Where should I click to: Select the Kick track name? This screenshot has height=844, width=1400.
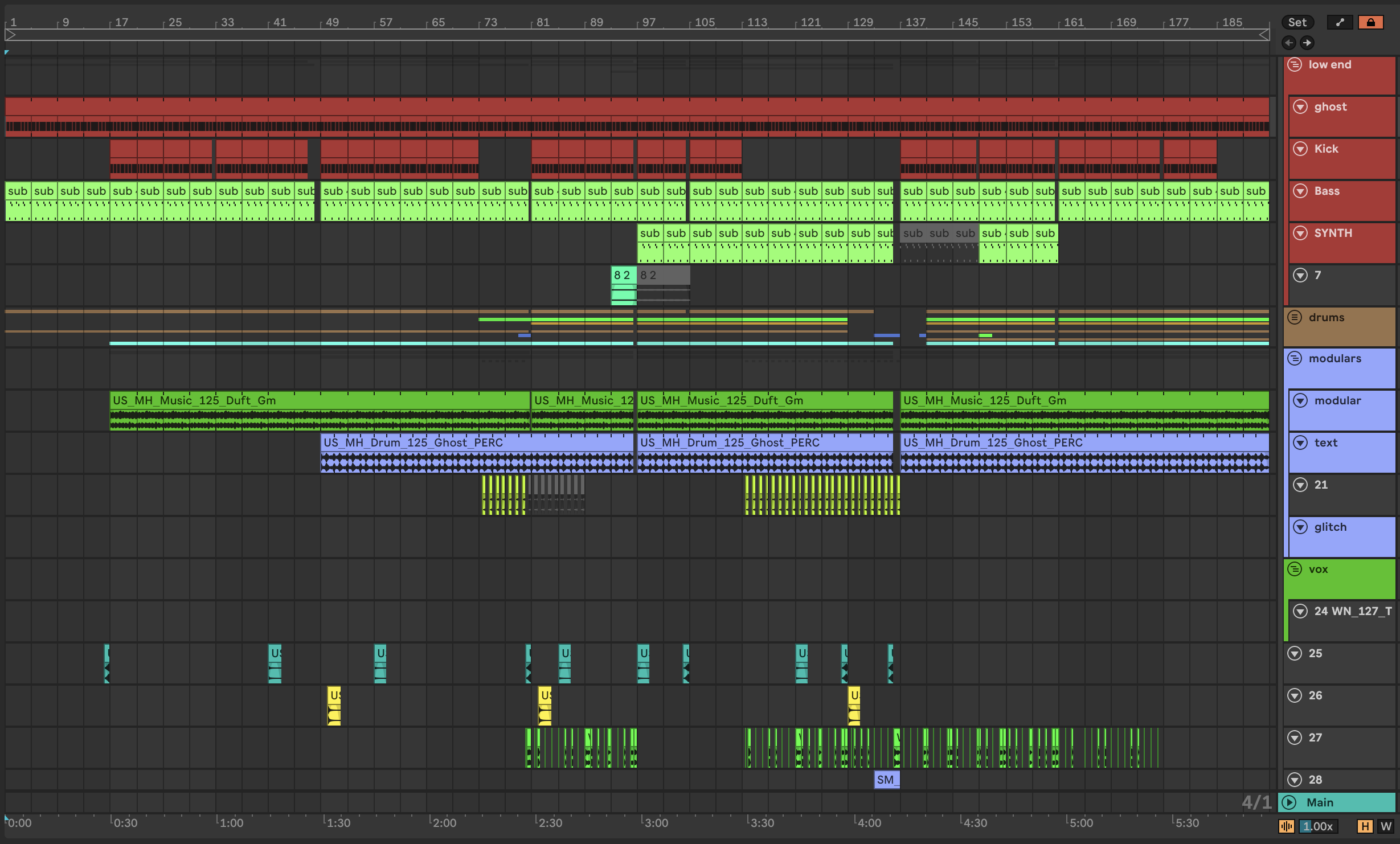[1326, 149]
